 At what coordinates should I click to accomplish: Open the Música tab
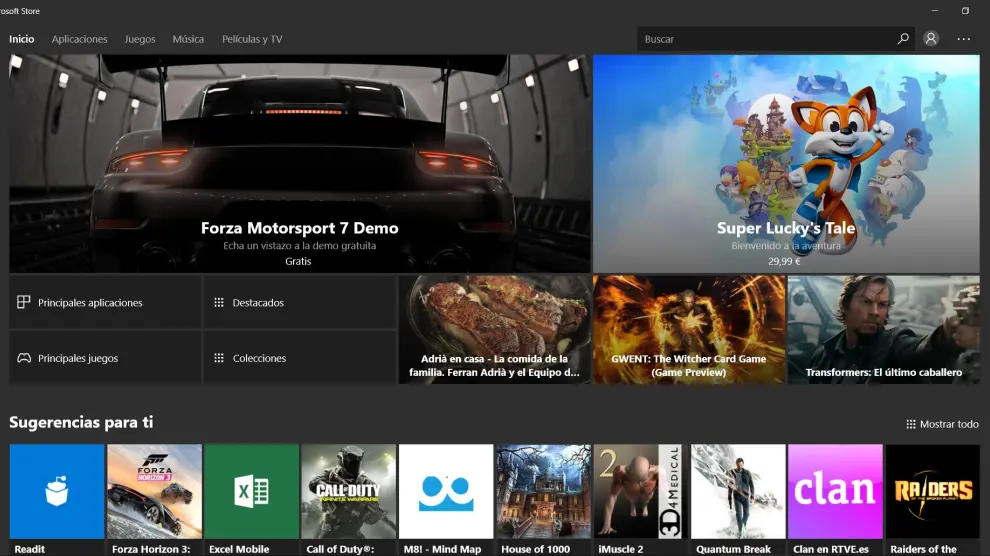(x=188, y=39)
